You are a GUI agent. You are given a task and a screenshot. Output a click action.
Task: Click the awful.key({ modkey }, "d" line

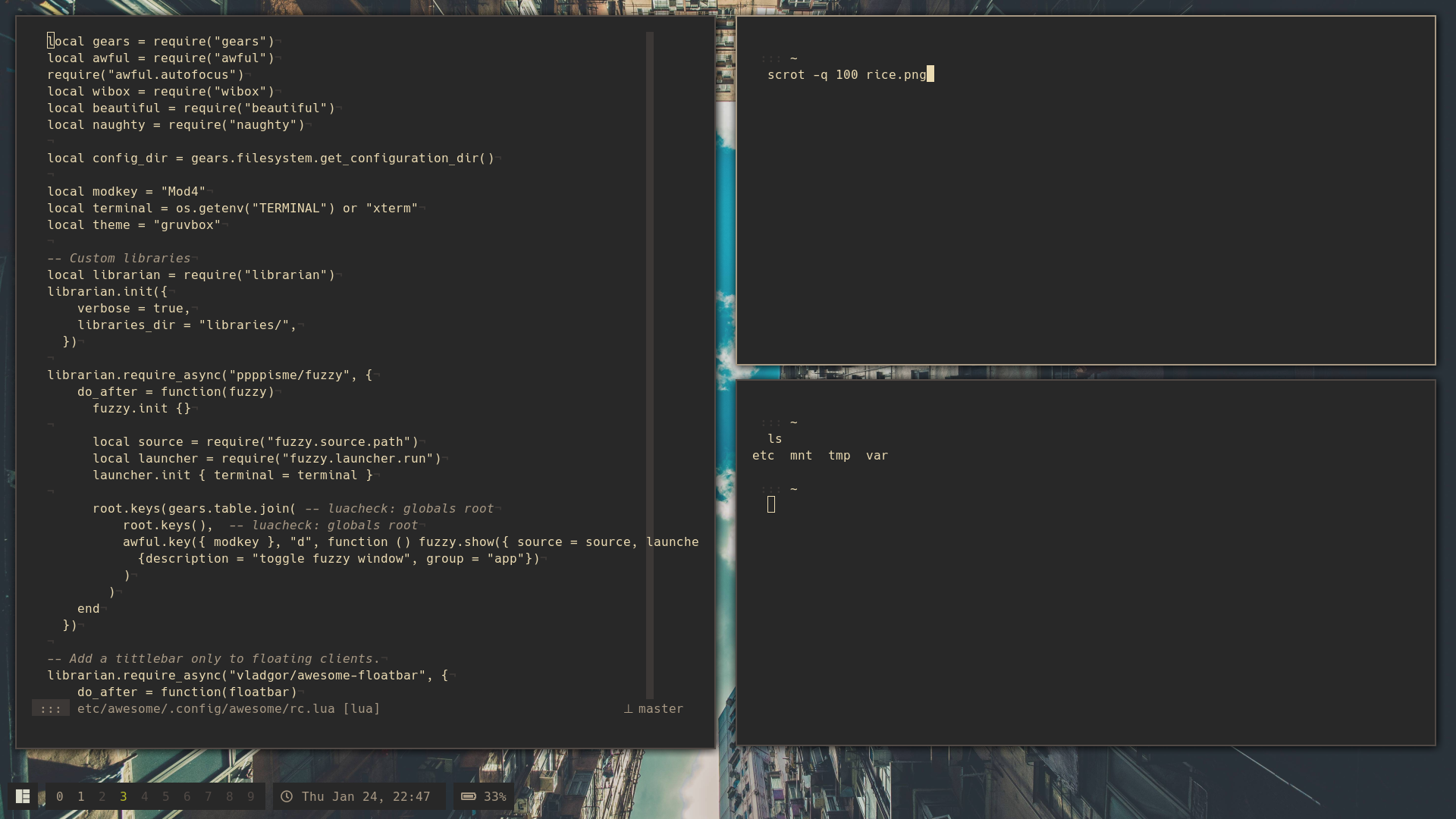click(411, 541)
